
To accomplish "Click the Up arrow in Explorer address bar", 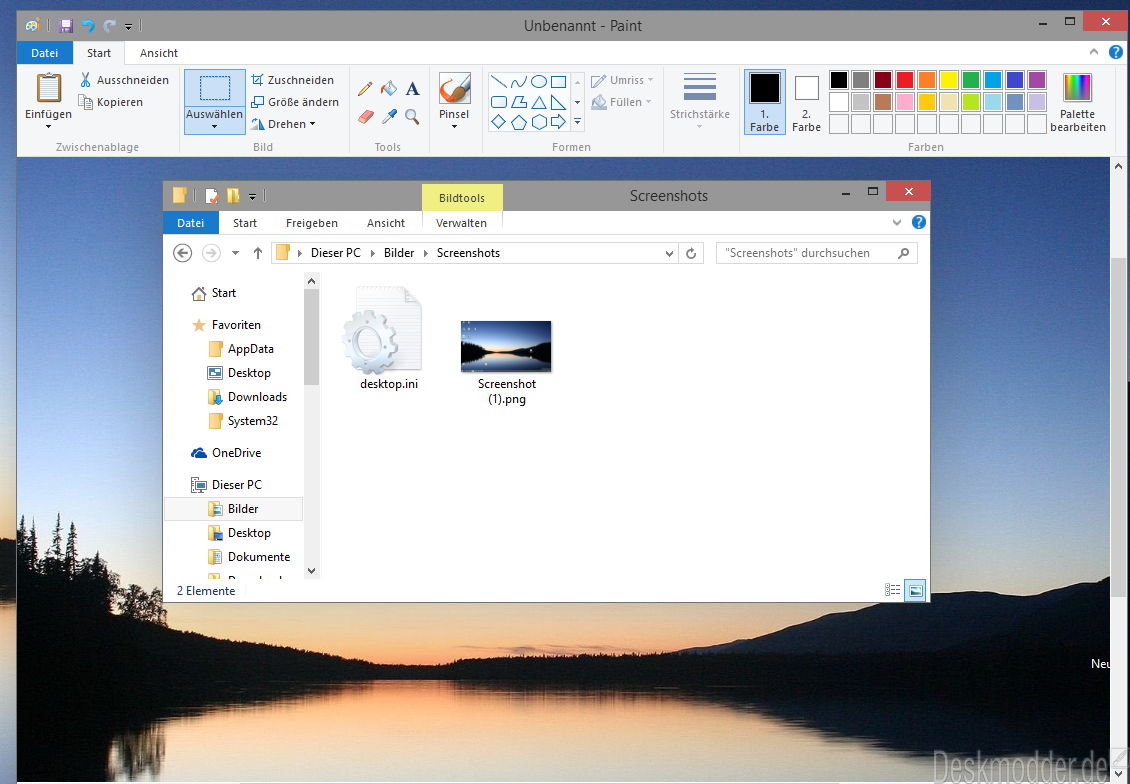I will (x=257, y=253).
